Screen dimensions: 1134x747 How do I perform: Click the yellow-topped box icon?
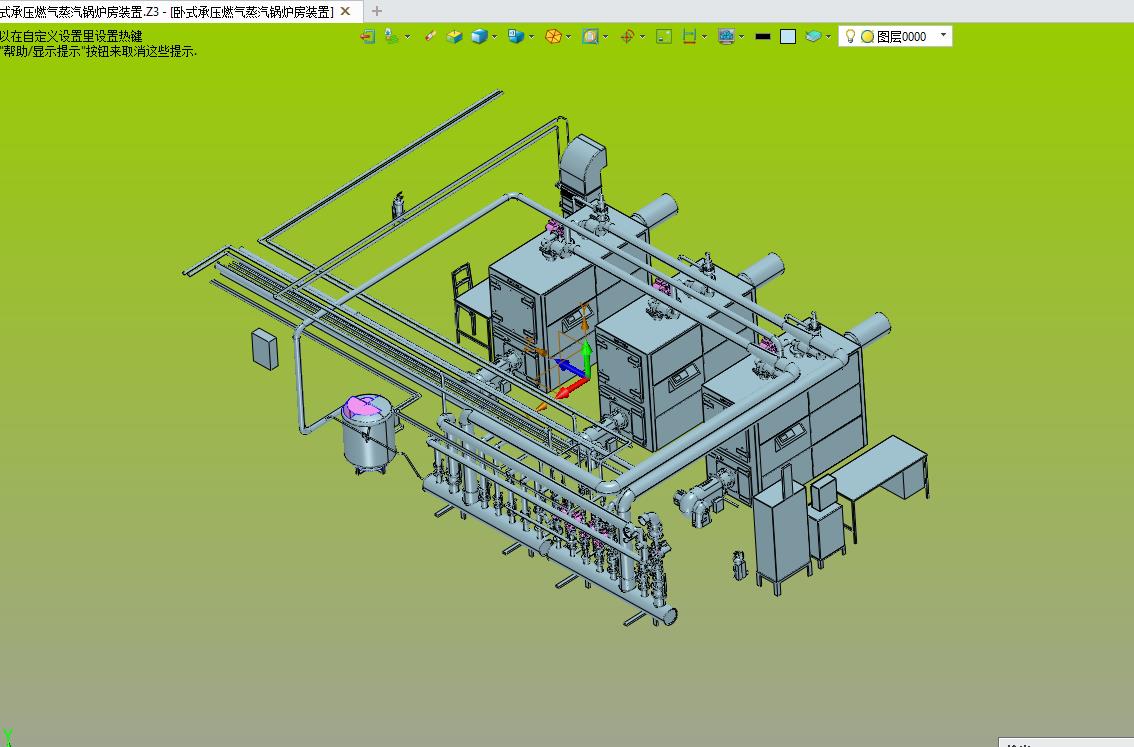click(x=455, y=36)
